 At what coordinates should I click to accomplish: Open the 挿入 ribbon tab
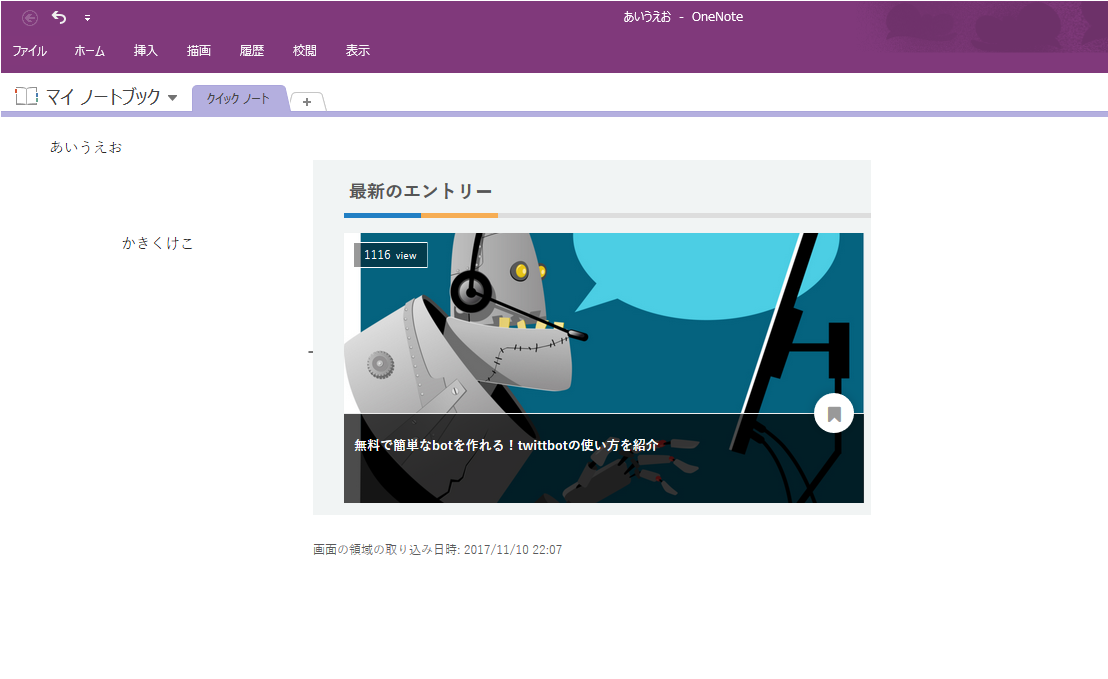click(145, 50)
